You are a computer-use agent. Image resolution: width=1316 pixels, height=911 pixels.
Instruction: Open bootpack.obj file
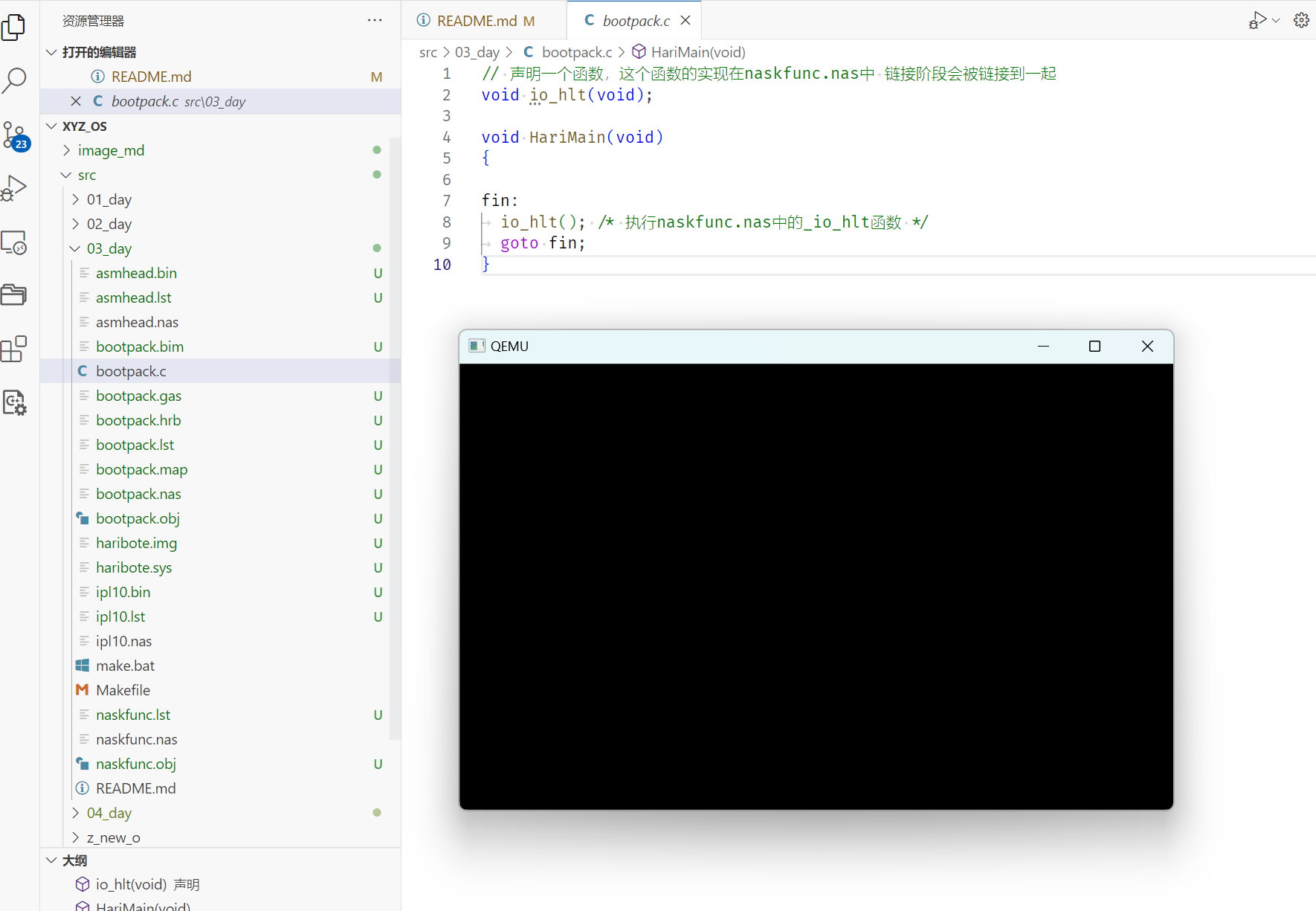tap(138, 518)
